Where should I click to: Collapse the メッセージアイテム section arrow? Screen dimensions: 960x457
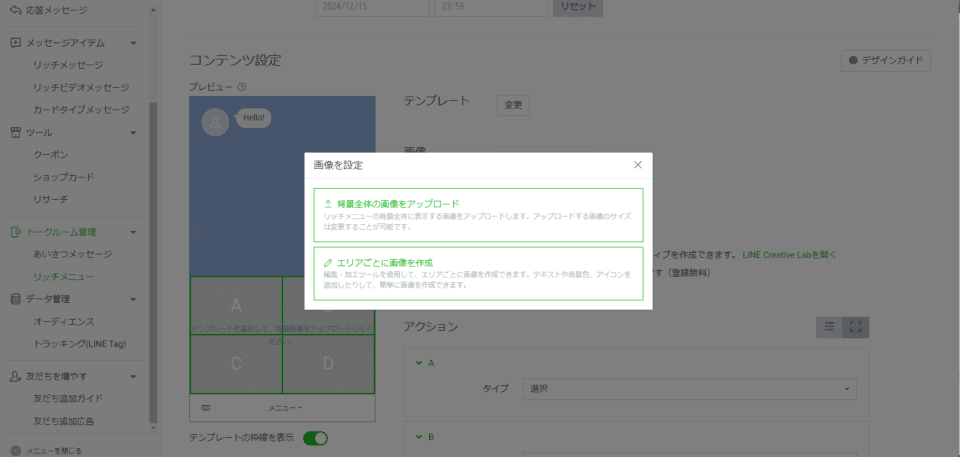pyautogui.click(x=133, y=43)
